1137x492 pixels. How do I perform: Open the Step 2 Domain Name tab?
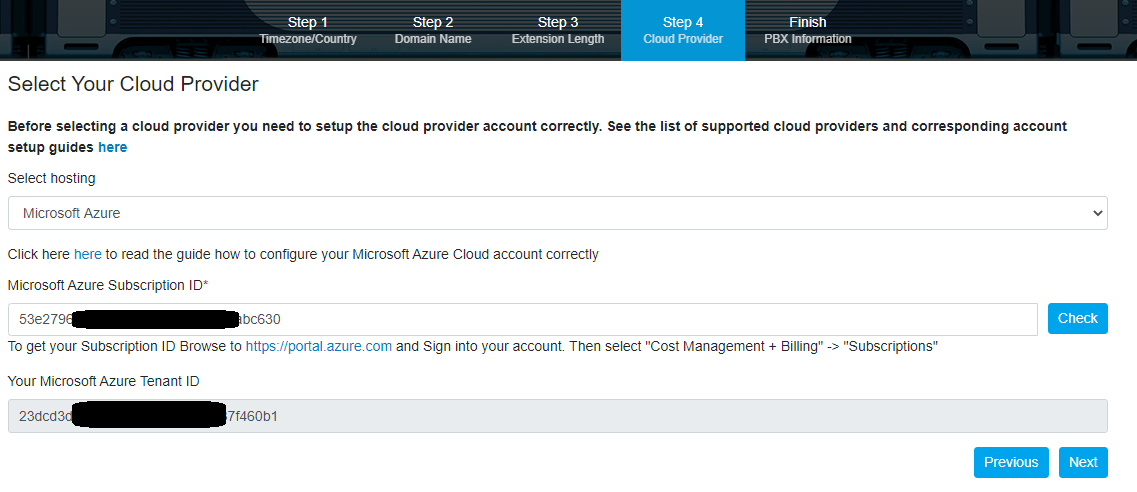coord(432,30)
